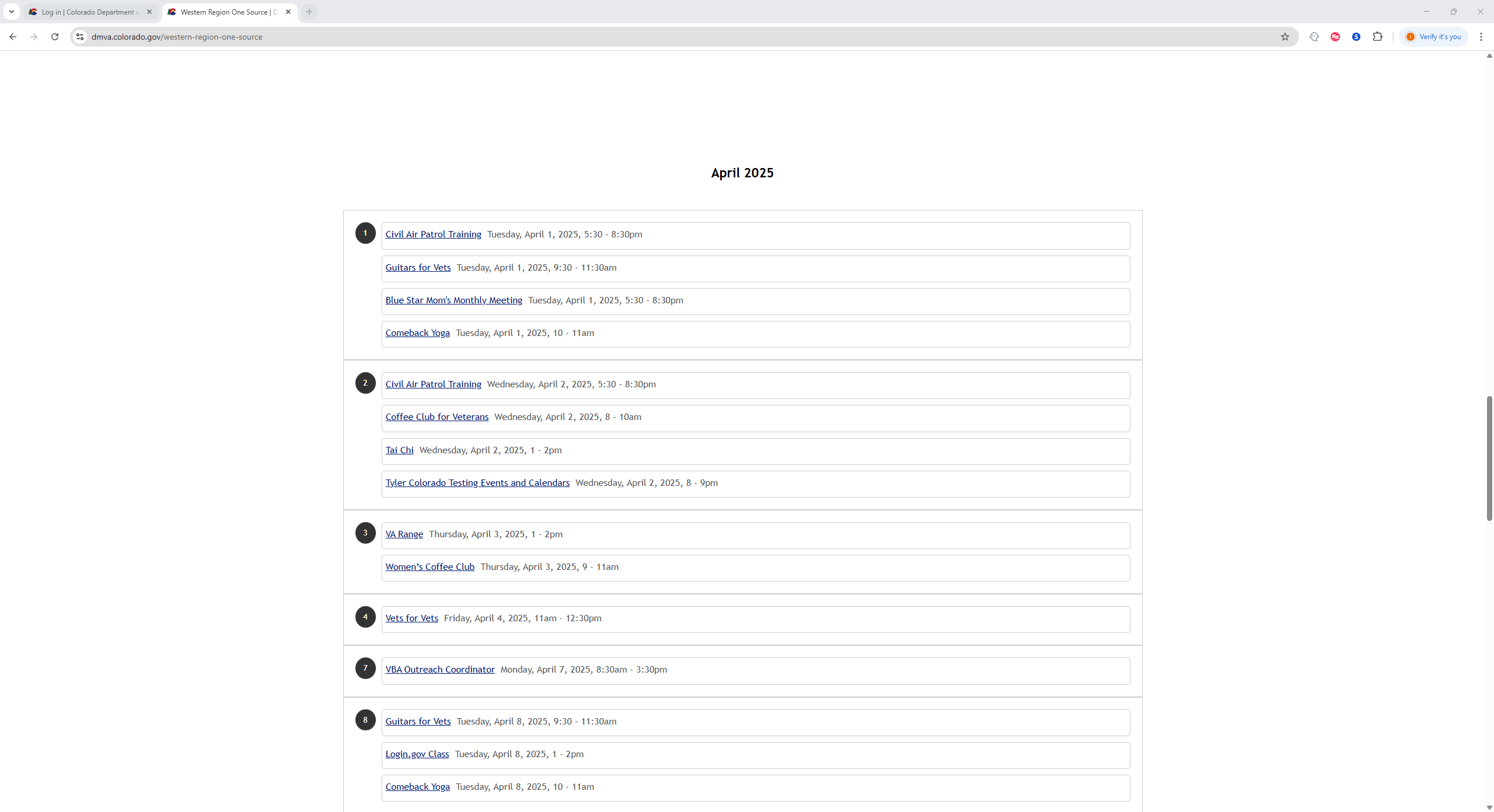Open the Vets for Vets event link

(411, 618)
